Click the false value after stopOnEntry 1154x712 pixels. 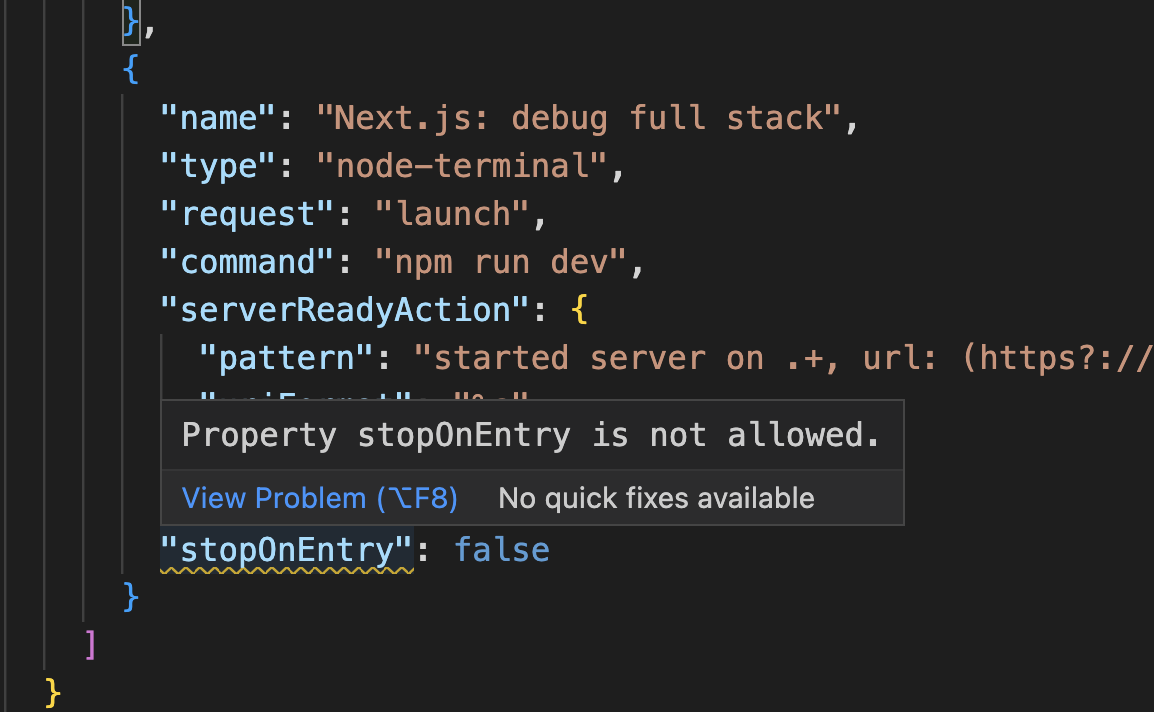[501, 551]
